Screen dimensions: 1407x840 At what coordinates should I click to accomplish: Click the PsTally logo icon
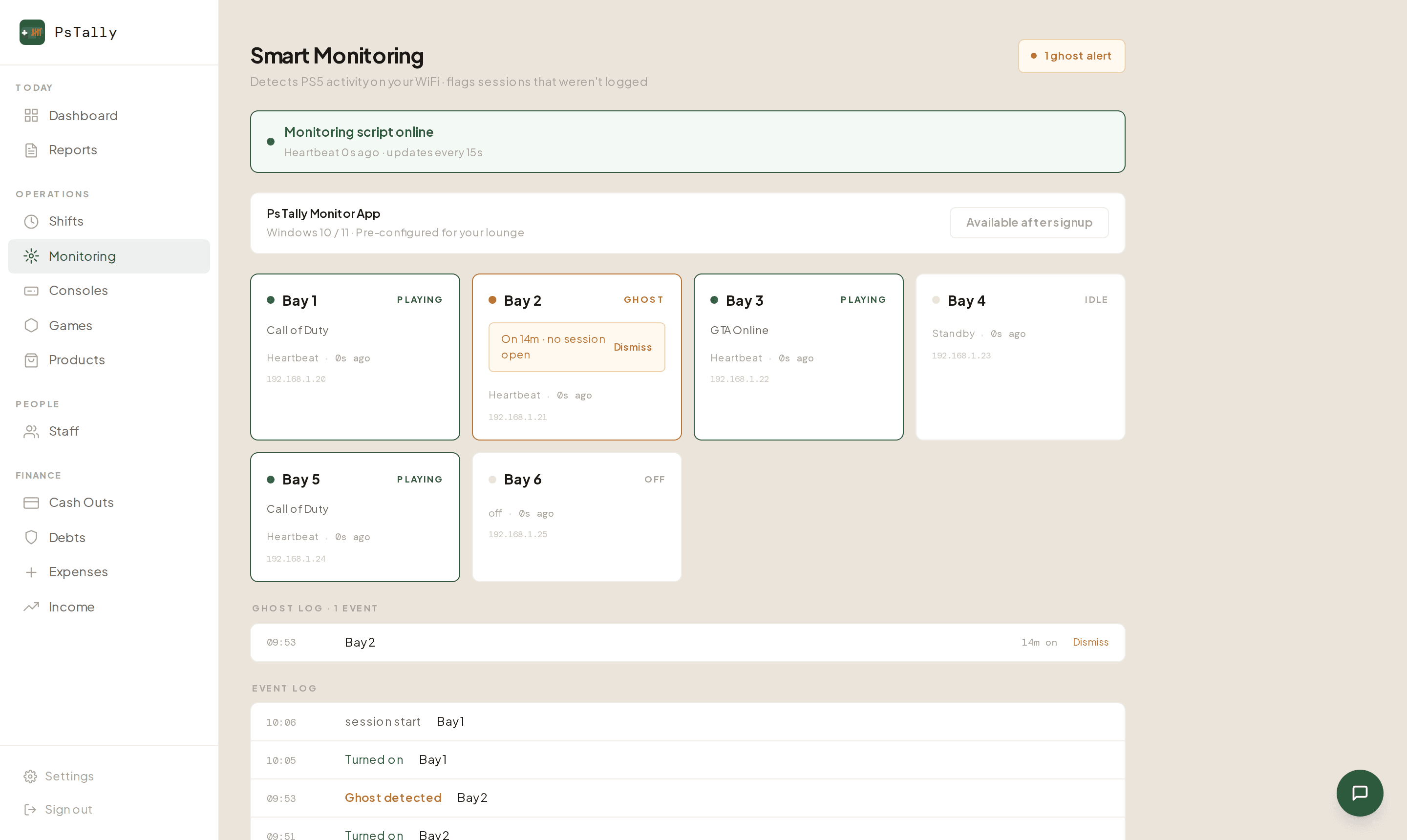[32, 32]
